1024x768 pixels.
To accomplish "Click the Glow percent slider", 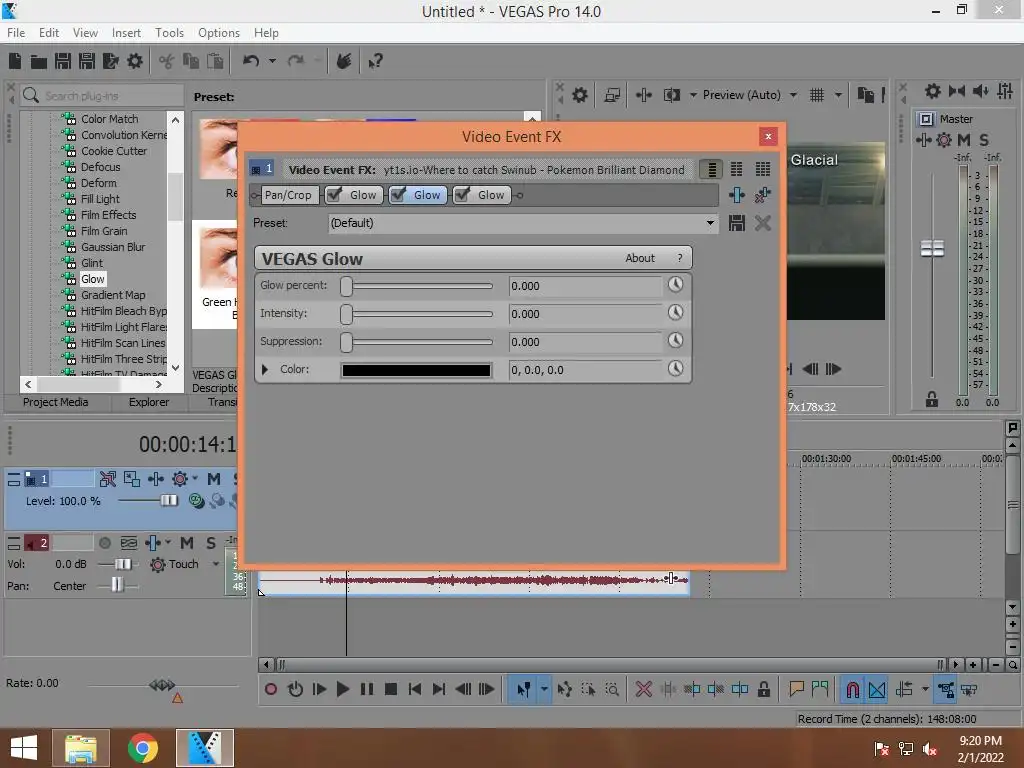I will pyautogui.click(x=417, y=286).
